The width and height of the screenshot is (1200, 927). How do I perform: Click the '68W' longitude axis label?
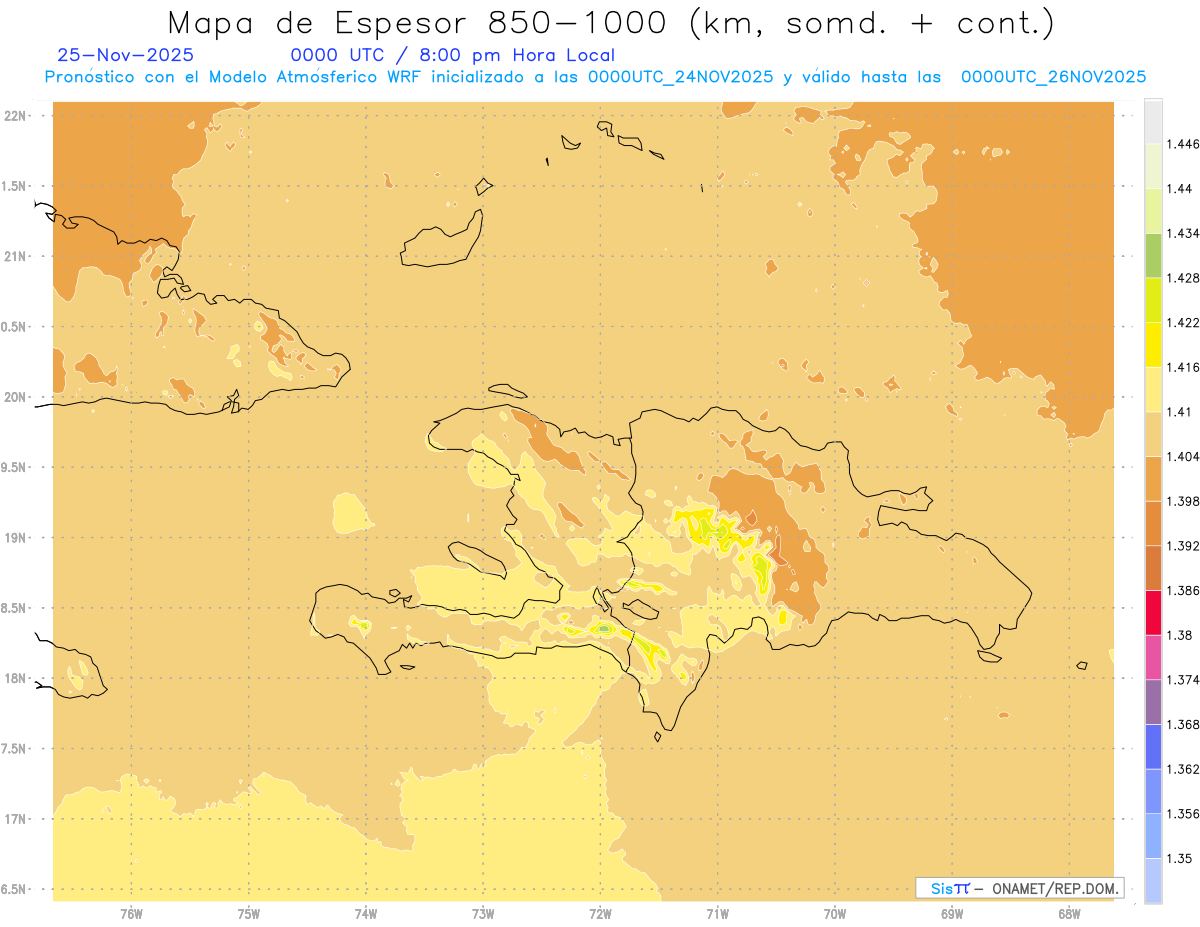tap(1069, 914)
